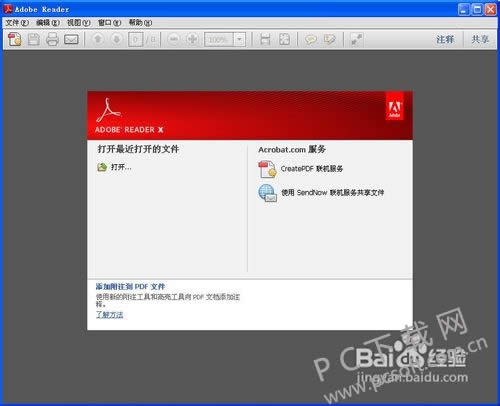Image resolution: width=500 pixels, height=406 pixels.
Task: Click 使用 SendNow 联机服务共享文件 link
Action: 333,192
